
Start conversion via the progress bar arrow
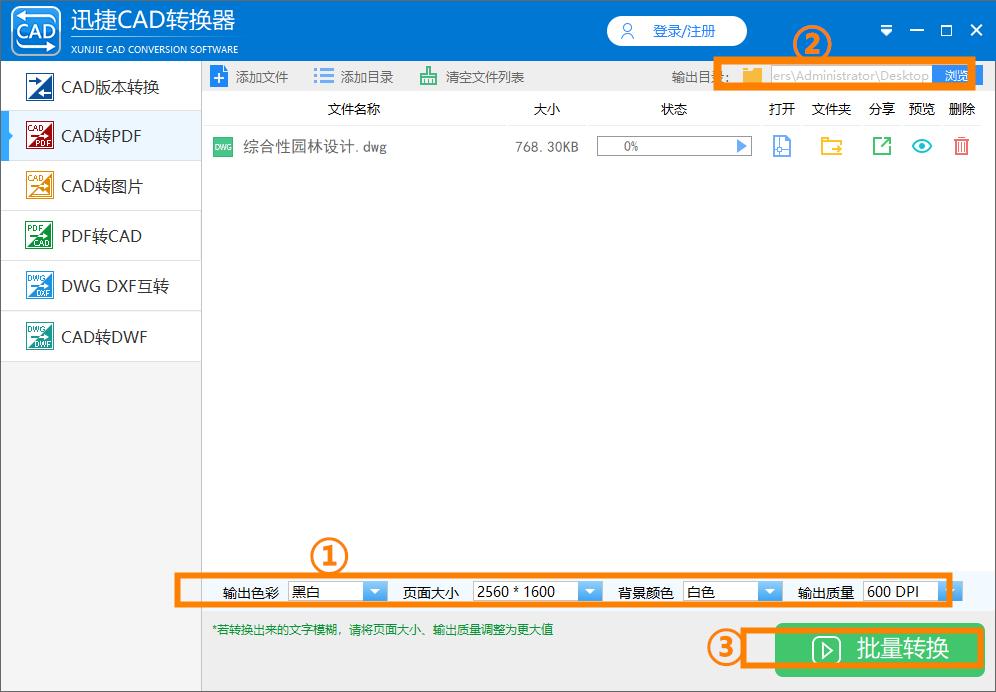coord(740,146)
